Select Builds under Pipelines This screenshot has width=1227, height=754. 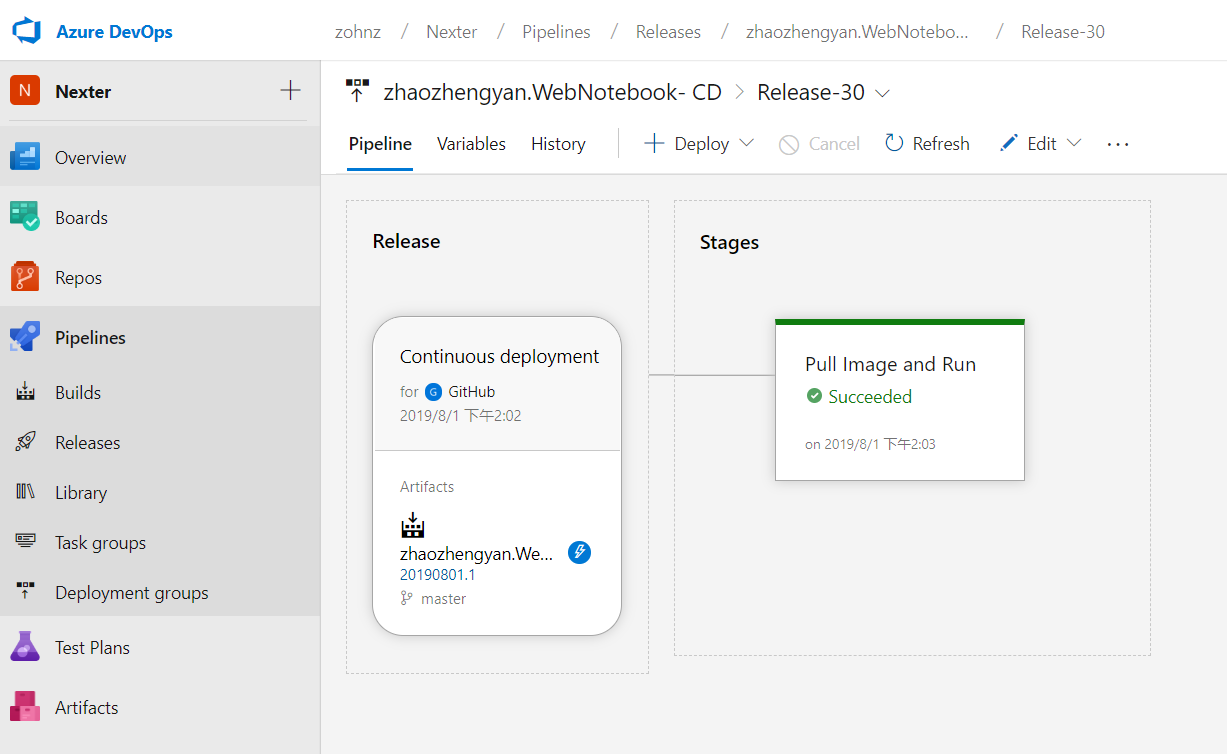coord(78,392)
